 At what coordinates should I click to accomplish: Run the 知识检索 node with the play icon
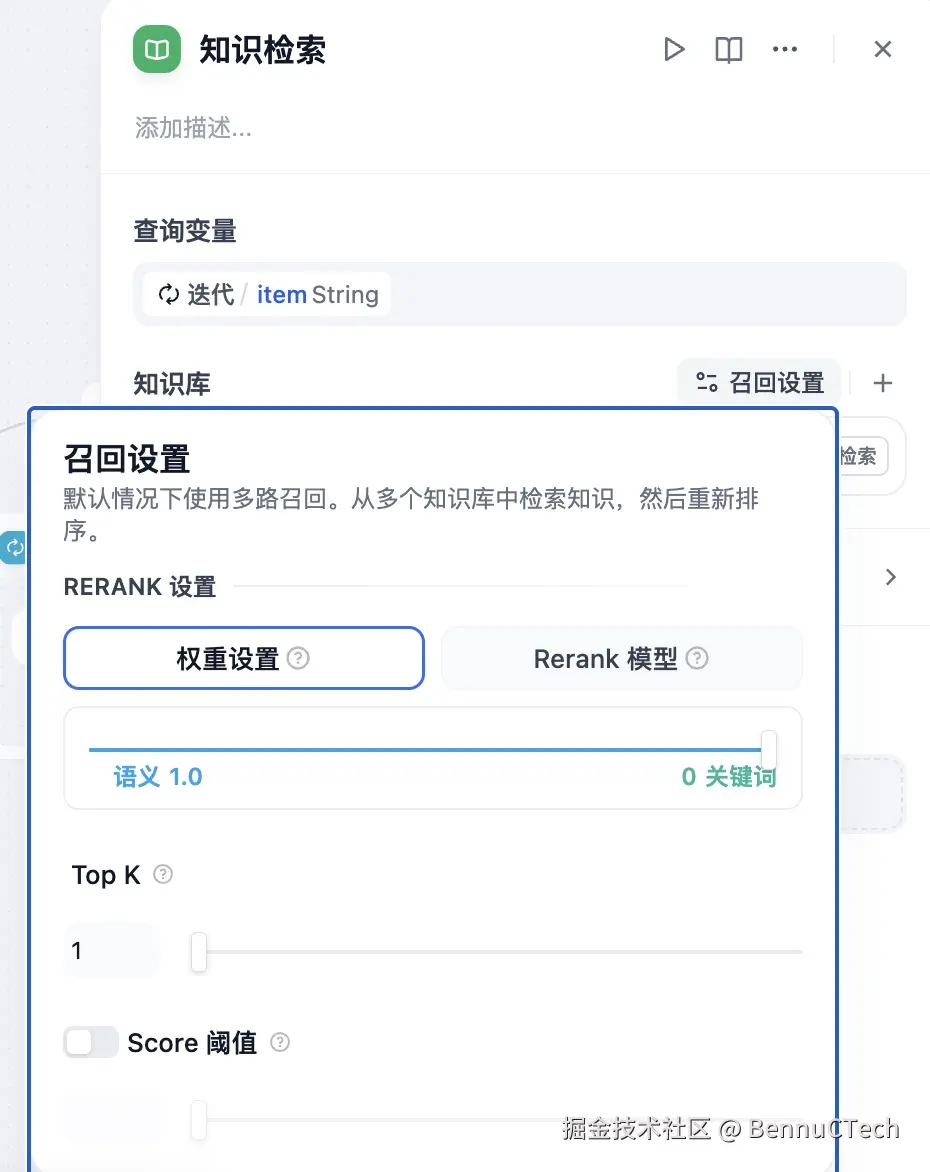674,48
